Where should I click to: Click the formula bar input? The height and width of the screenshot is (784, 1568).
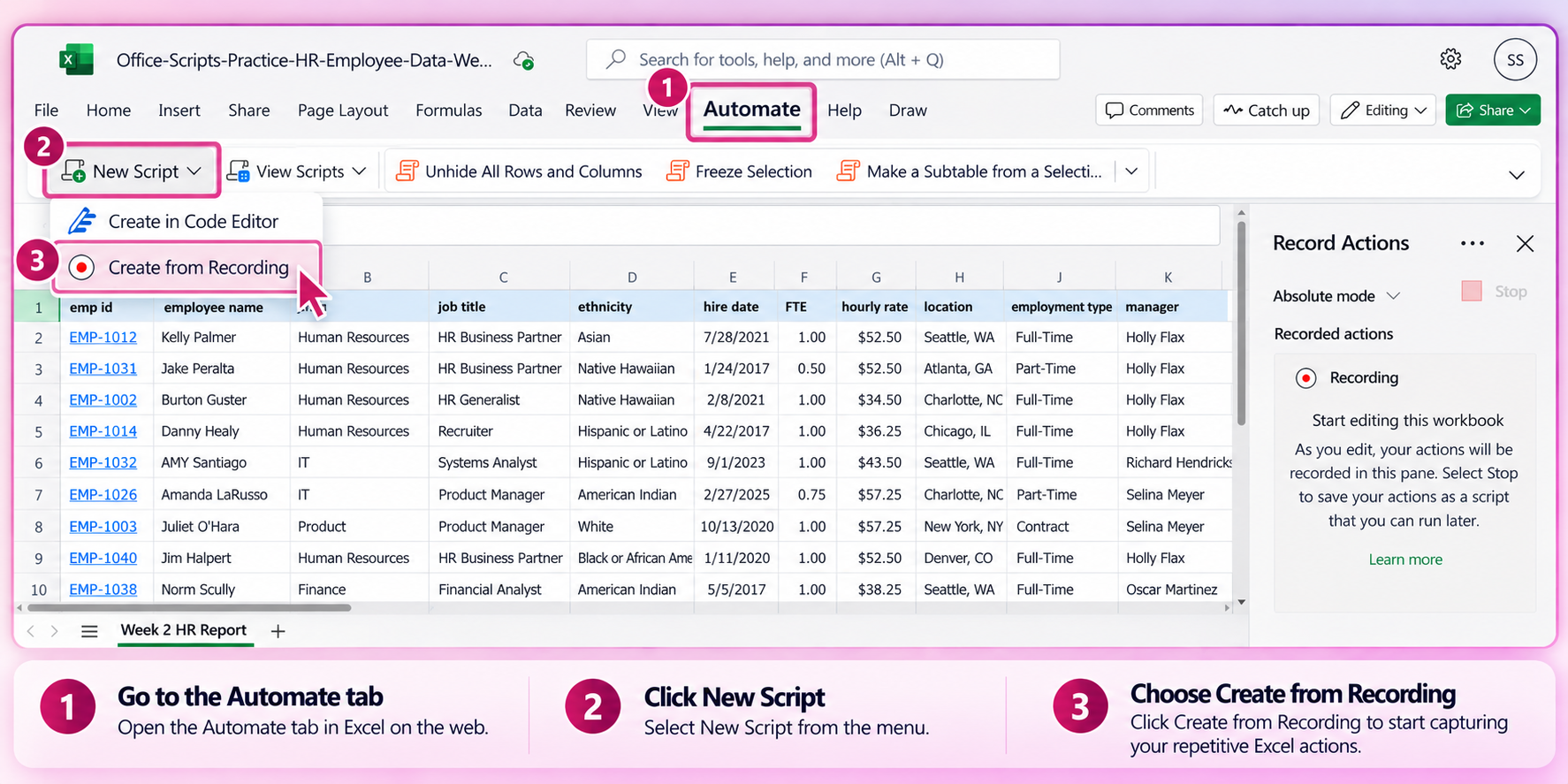point(771,226)
